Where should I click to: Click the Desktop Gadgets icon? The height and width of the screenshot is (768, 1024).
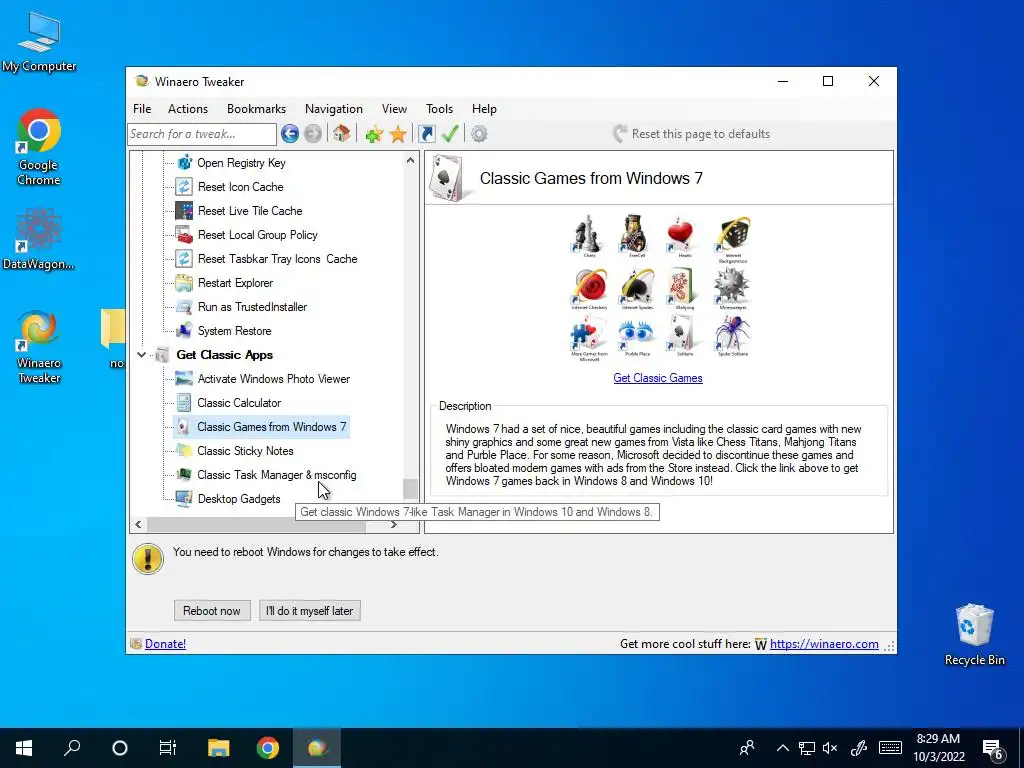click(x=184, y=499)
